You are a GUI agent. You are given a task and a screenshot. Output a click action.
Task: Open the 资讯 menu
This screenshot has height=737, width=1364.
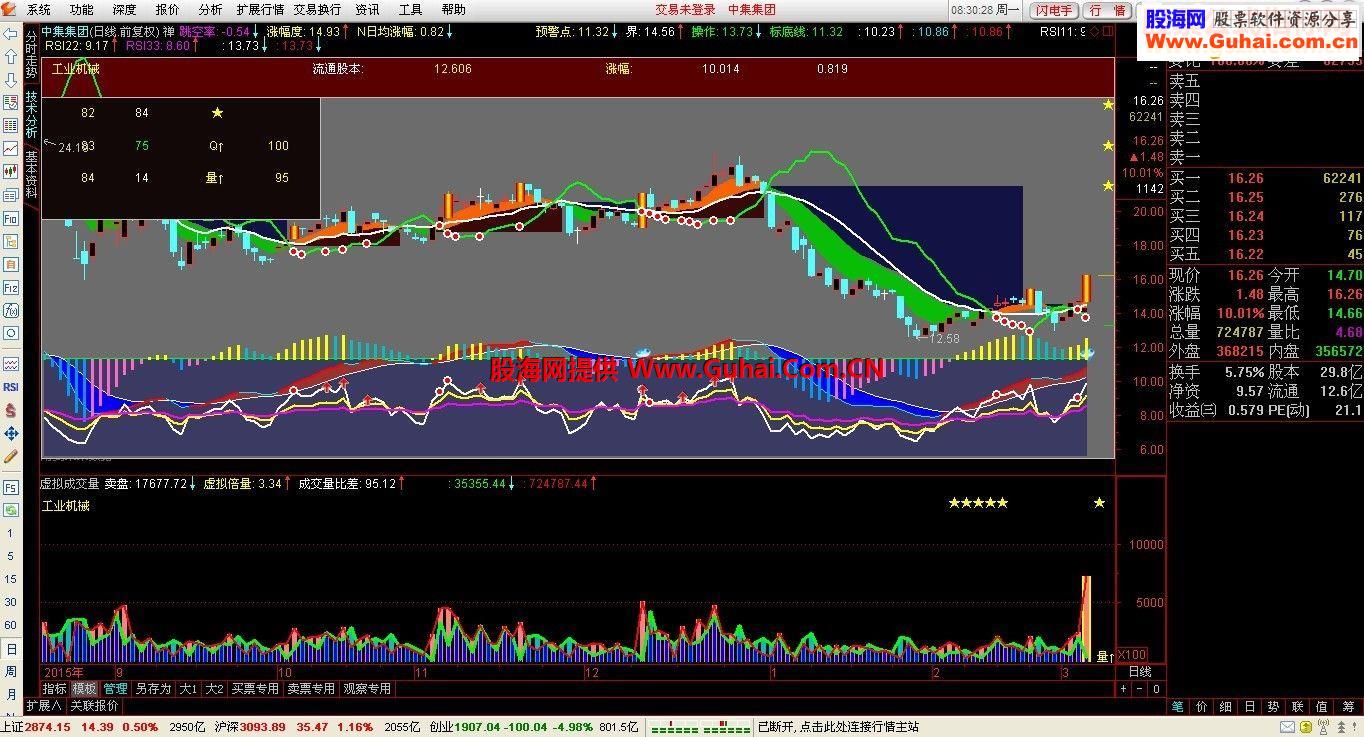click(x=367, y=10)
